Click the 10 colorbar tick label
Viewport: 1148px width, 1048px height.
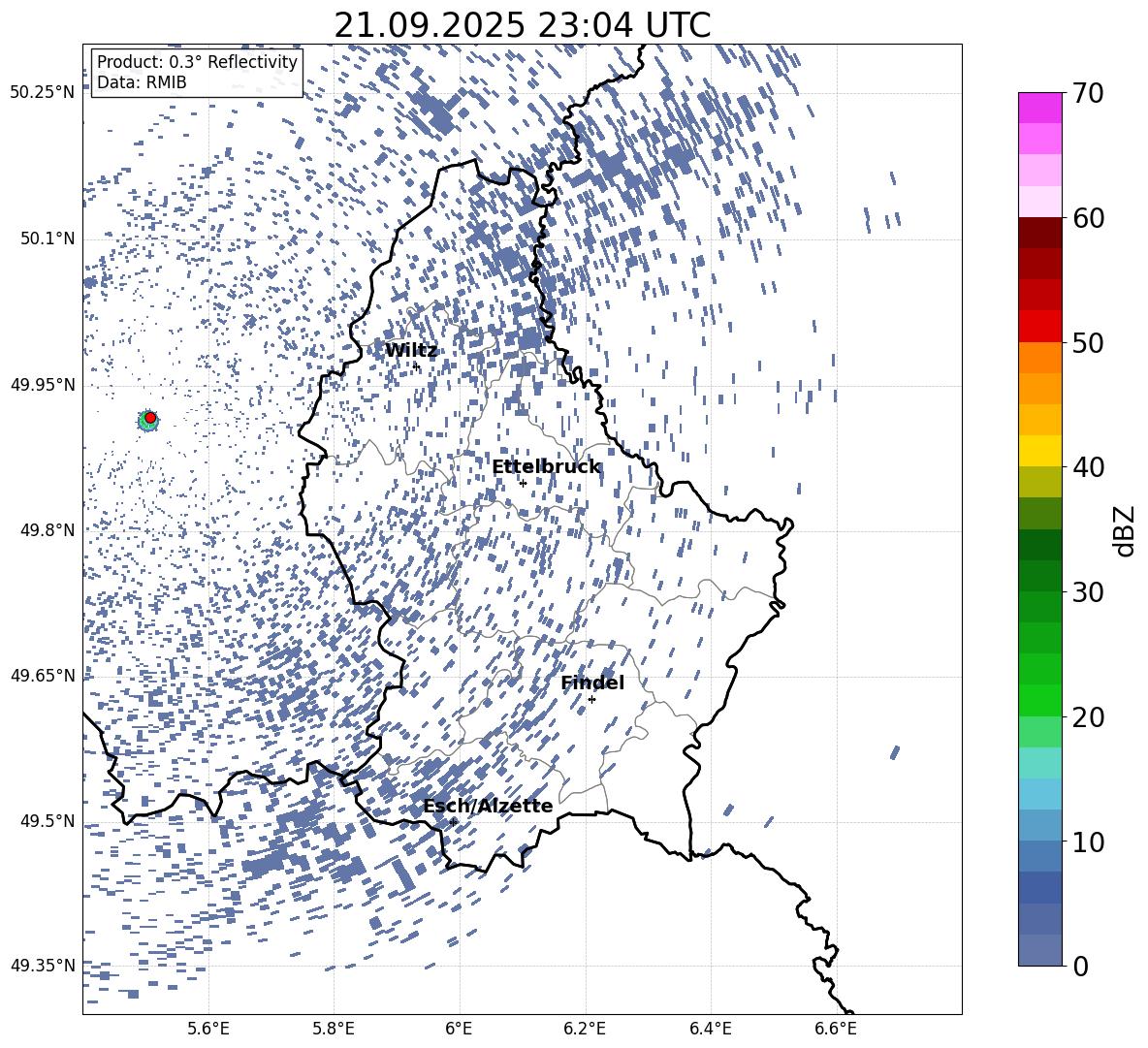[1087, 842]
